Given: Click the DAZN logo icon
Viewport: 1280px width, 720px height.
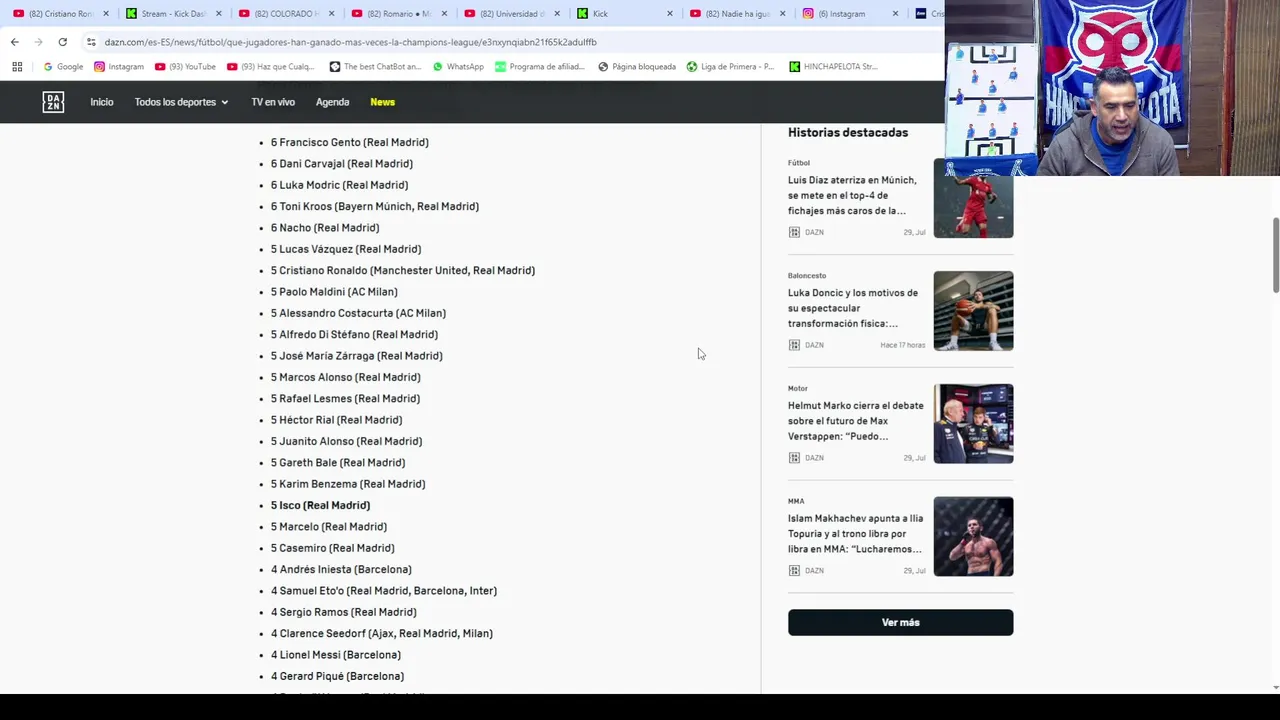Looking at the screenshot, I should tap(53, 102).
